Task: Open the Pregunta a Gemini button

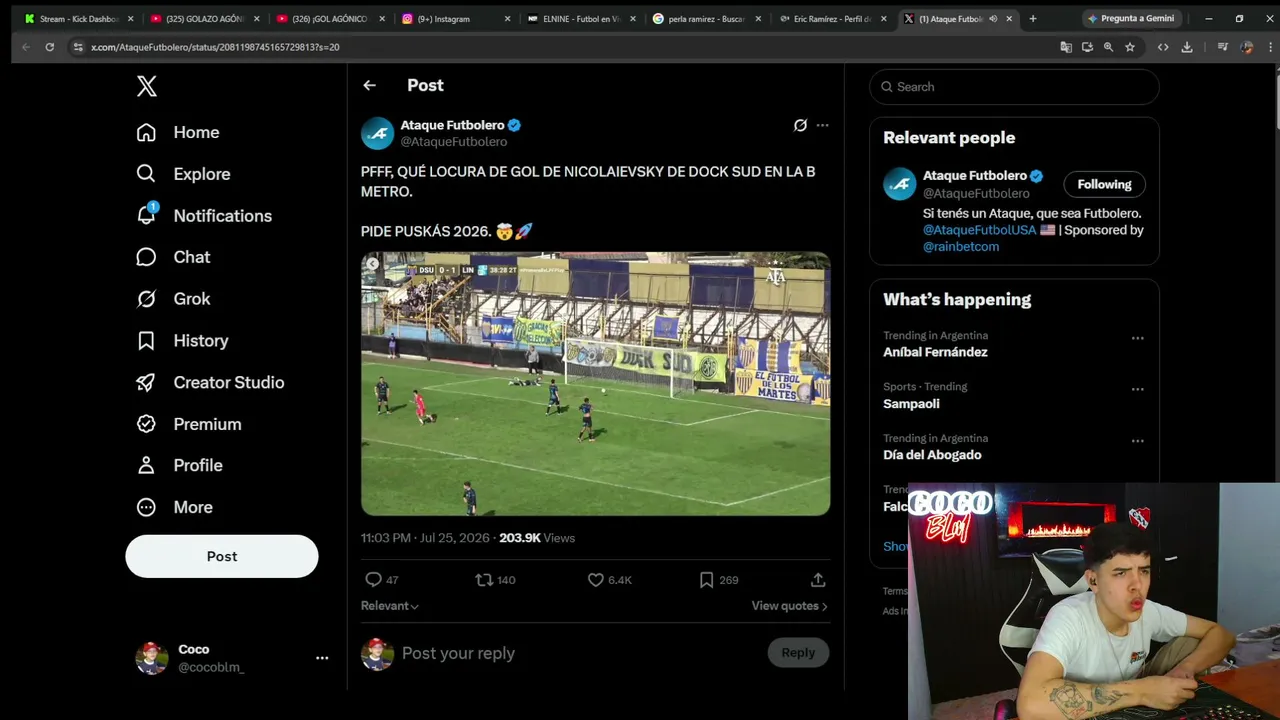Action: 1131,18
